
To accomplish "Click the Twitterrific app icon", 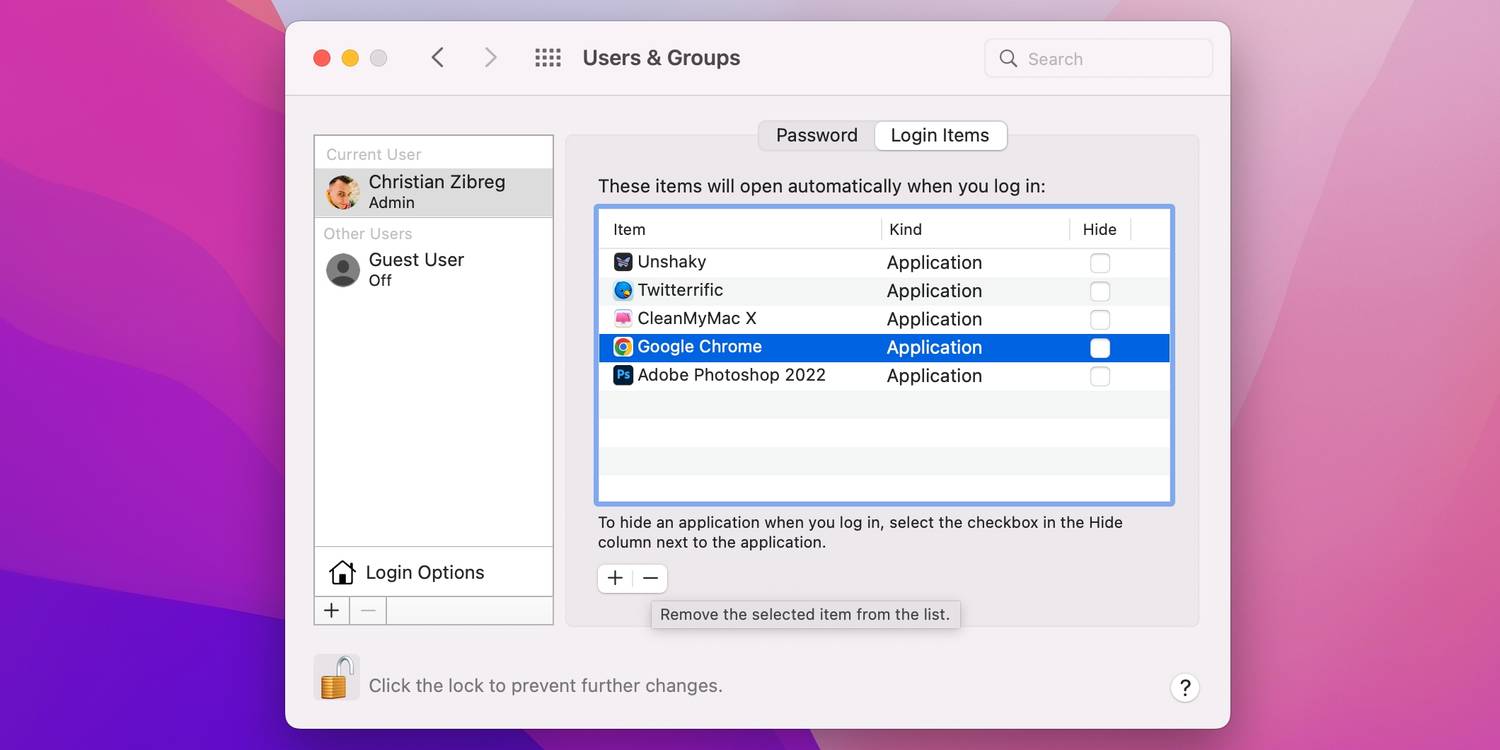I will coord(623,291).
